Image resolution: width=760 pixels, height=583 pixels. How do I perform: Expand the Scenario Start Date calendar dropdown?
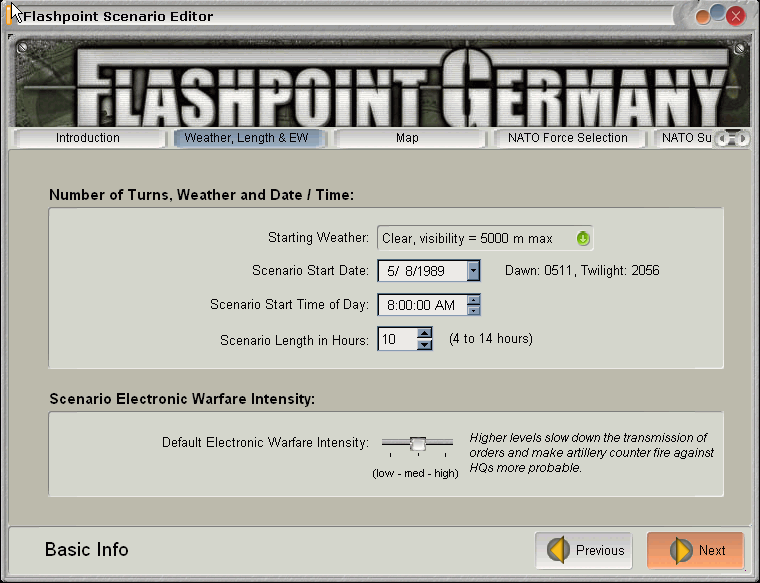(474, 271)
